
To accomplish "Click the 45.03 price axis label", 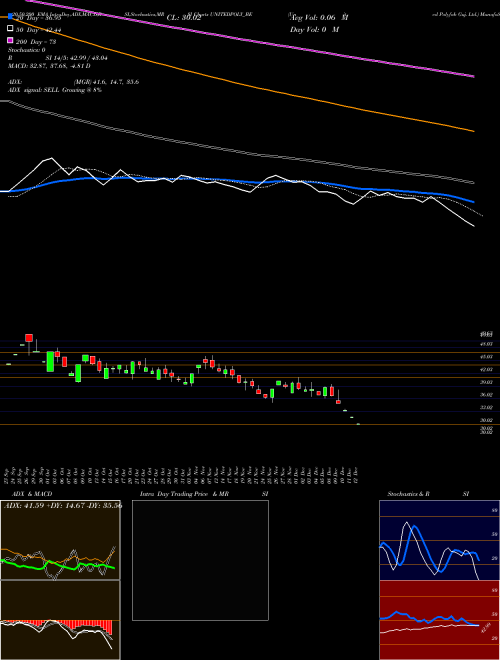I will point(487,357).
